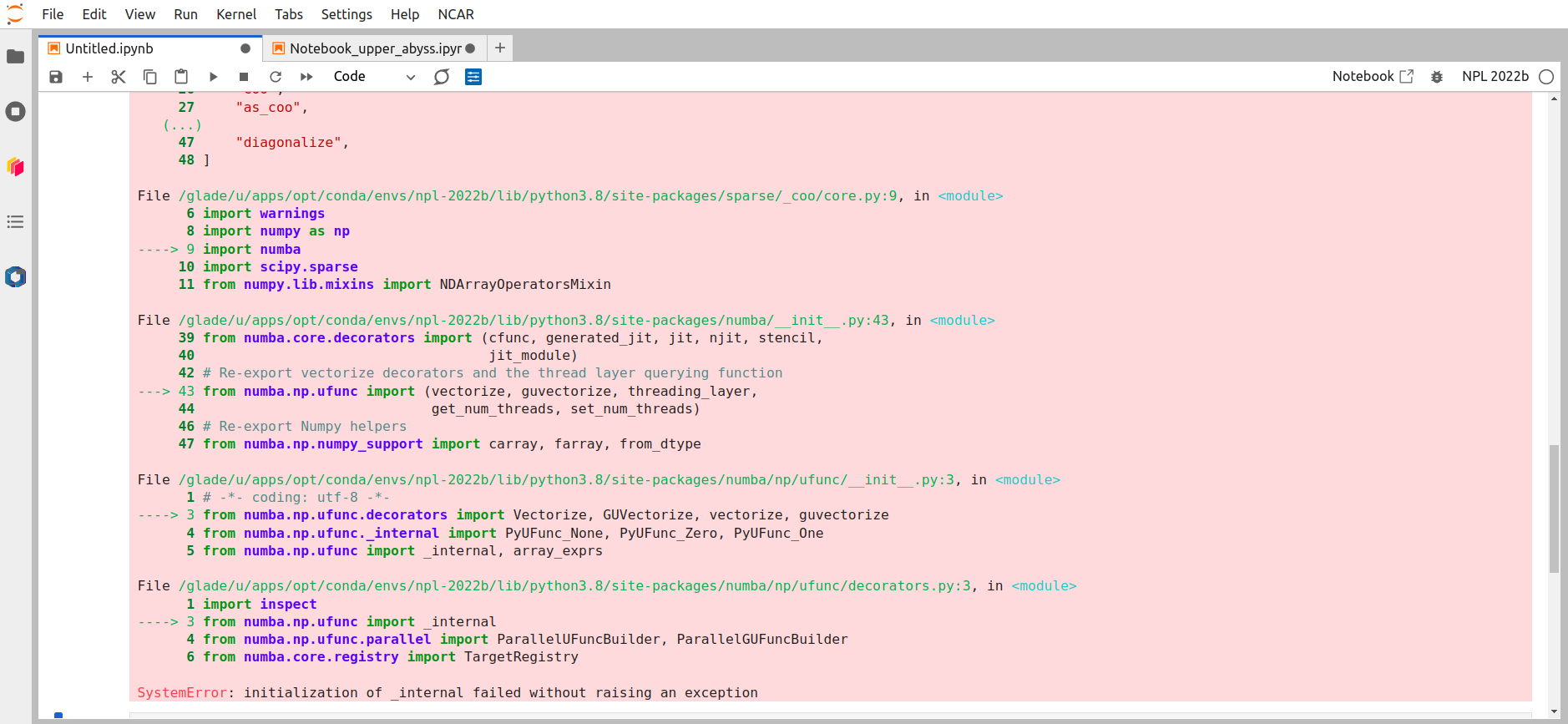The width and height of the screenshot is (1568, 724).
Task: Click the ufunc/decorators.py:3 file path
Action: [574, 586]
